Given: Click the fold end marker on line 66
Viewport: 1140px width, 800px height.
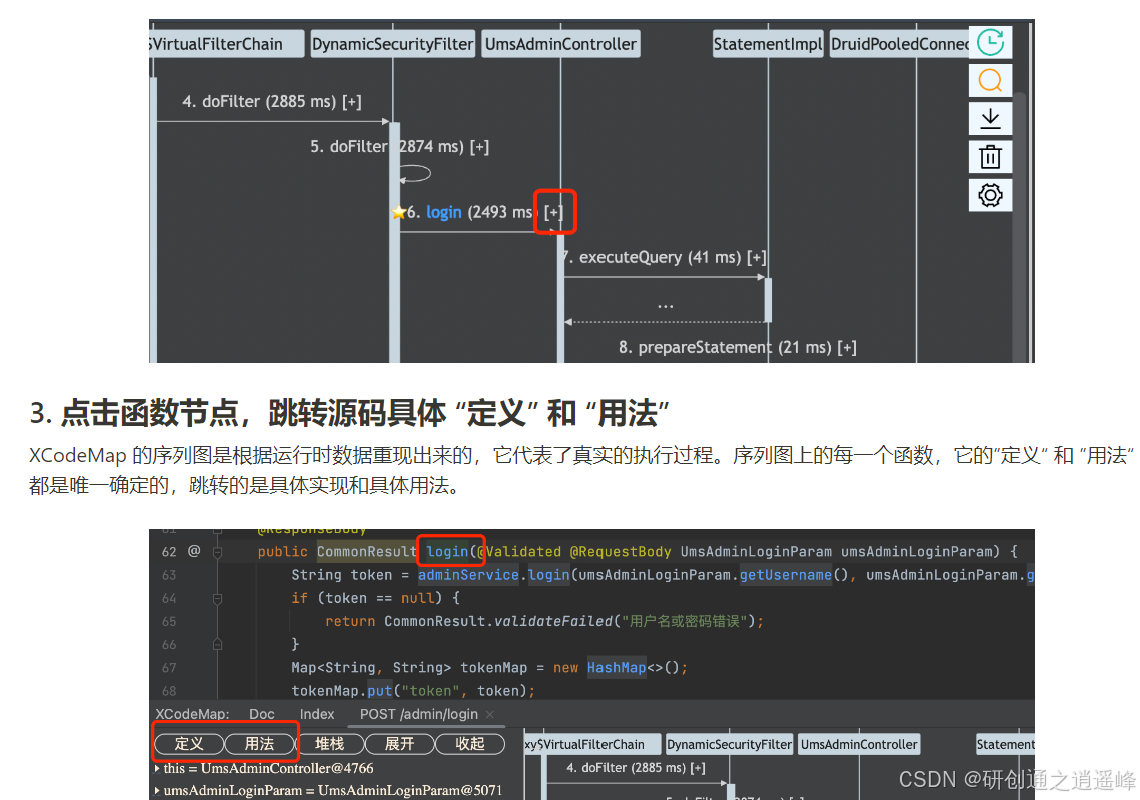Looking at the screenshot, I should pyautogui.click(x=217, y=644).
